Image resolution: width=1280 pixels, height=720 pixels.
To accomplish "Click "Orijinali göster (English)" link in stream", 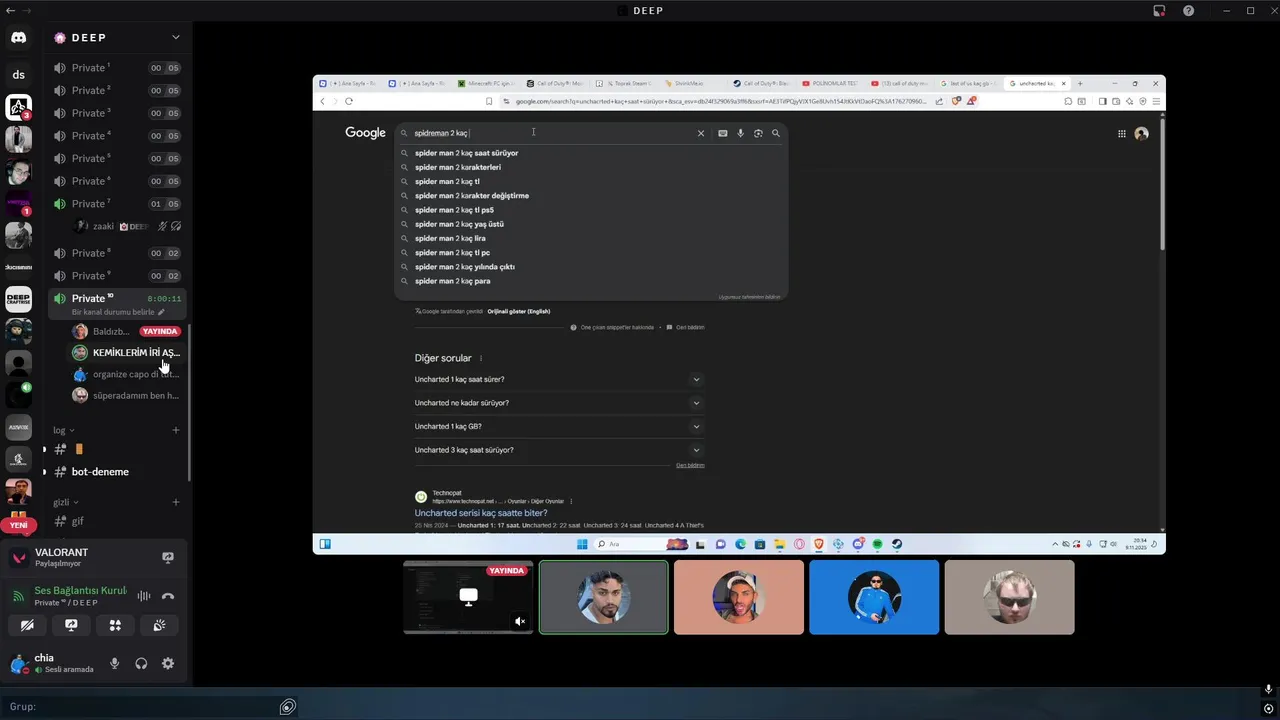I will tap(519, 311).
